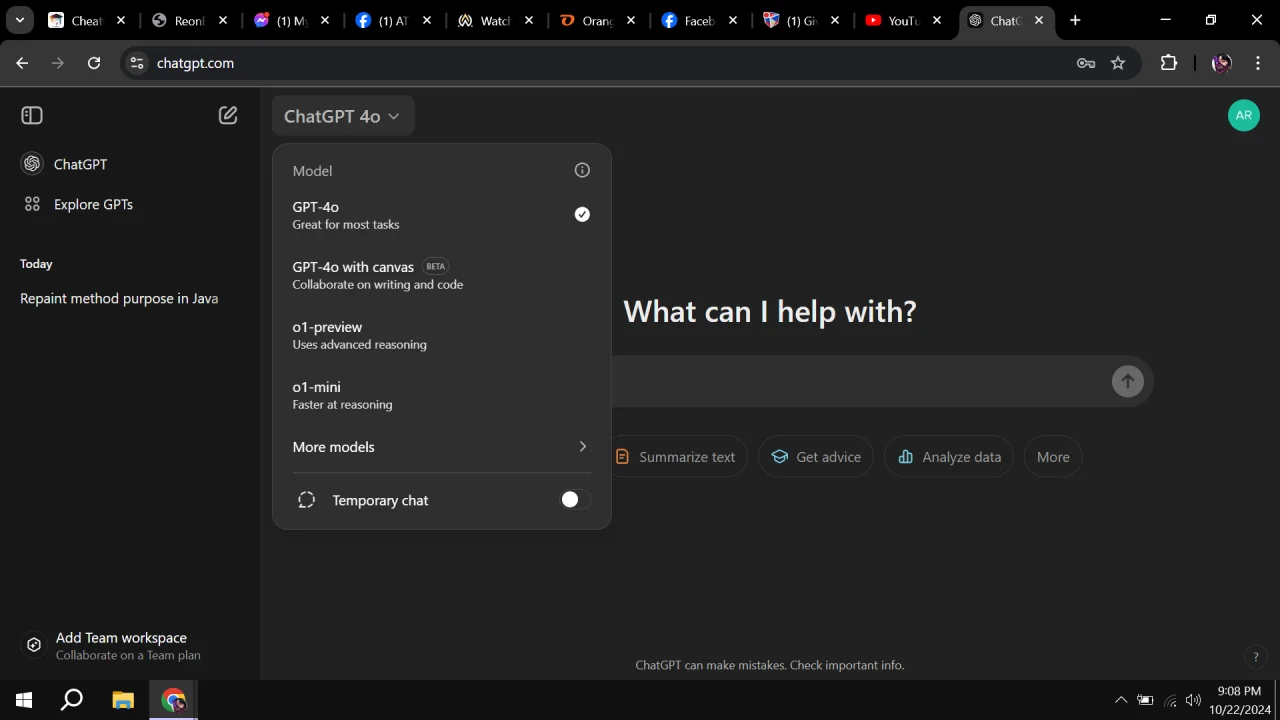Switch to the Messenger (1) My tab
The width and height of the screenshot is (1280, 720).
pyautogui.click(x=291, y=20)
